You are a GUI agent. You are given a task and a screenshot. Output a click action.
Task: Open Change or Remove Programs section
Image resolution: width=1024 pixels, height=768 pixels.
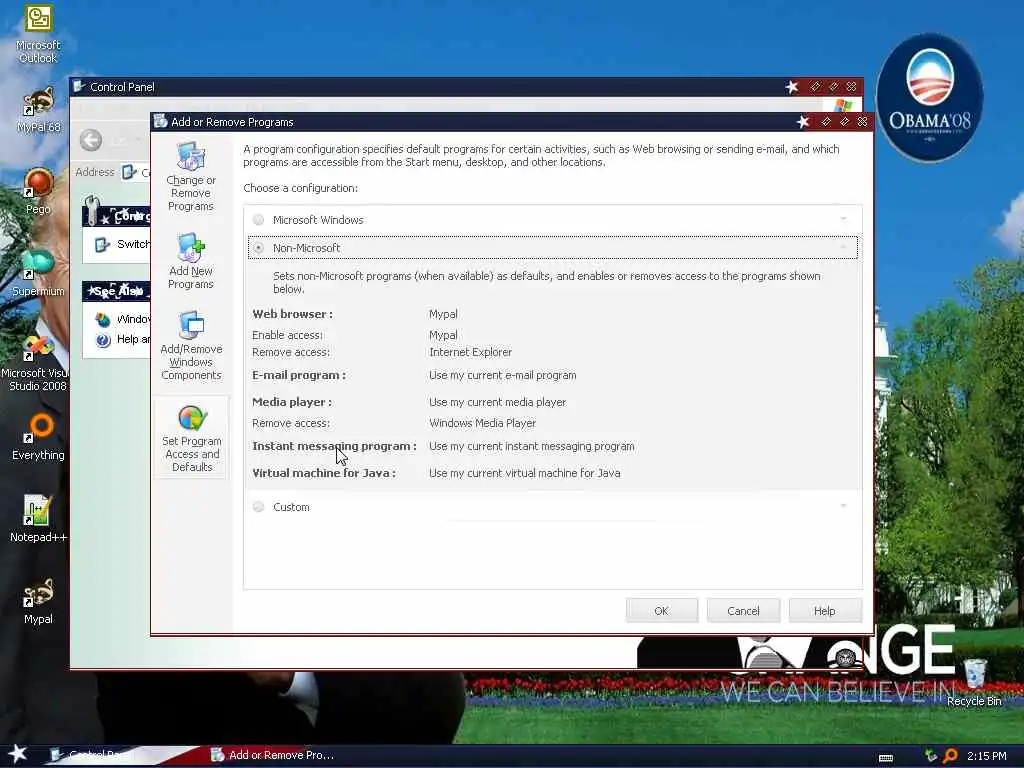[191, 176]
